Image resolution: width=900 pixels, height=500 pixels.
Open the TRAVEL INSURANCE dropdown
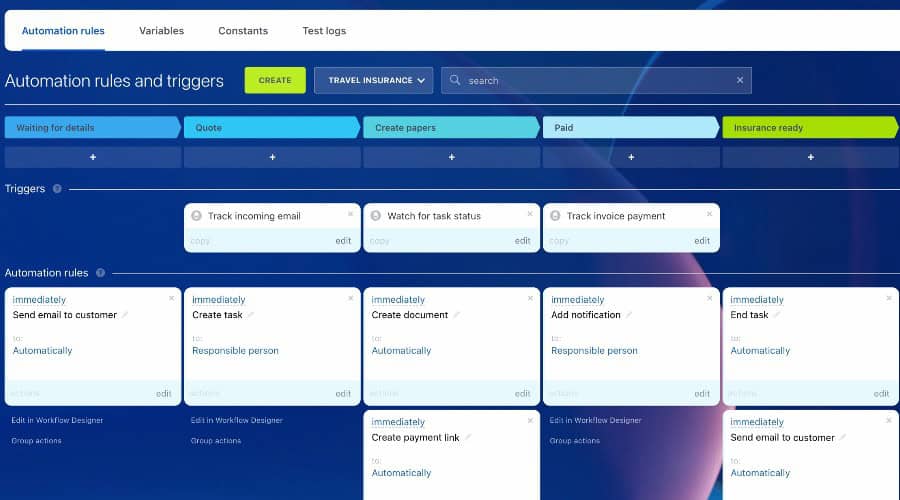(x=374, y=80)
